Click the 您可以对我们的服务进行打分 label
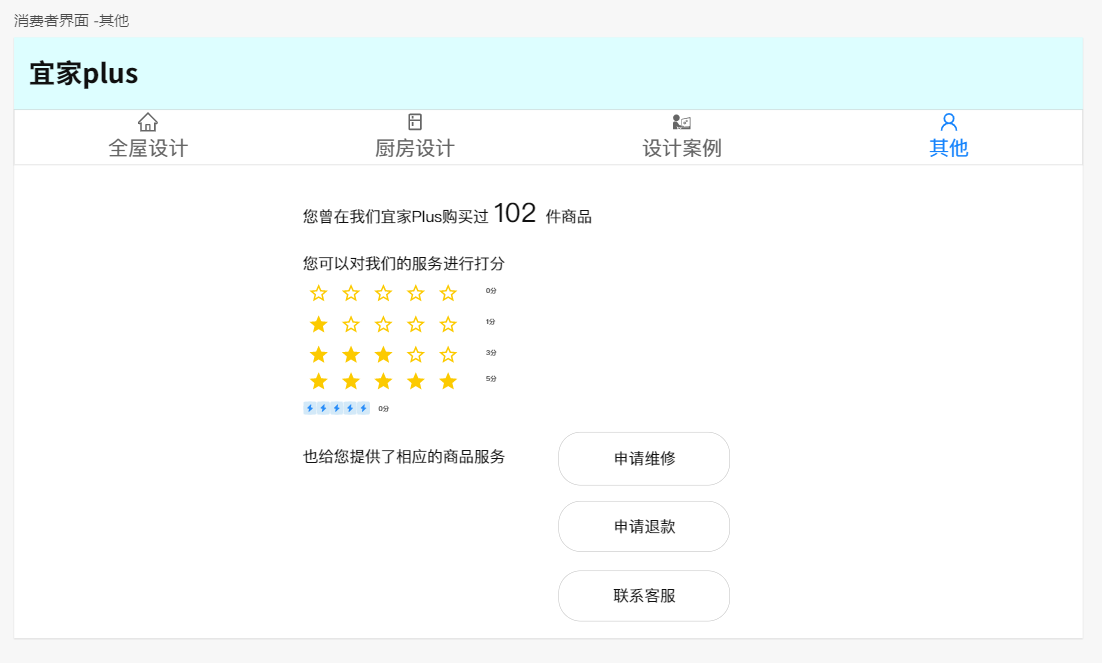 [403, 264]
